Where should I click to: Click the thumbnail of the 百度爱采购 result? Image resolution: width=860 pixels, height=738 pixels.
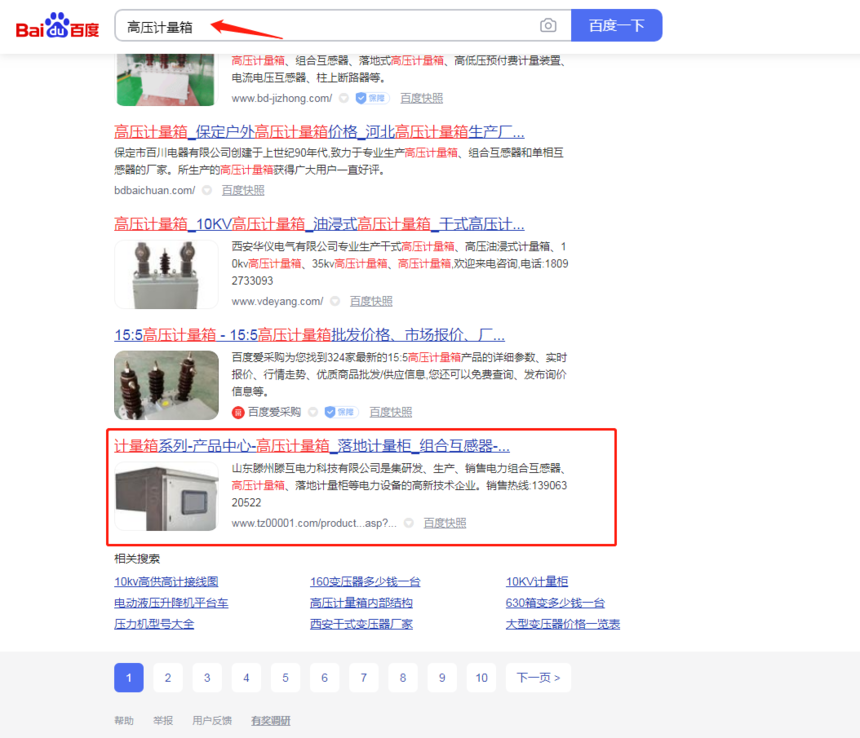point(166,385)
